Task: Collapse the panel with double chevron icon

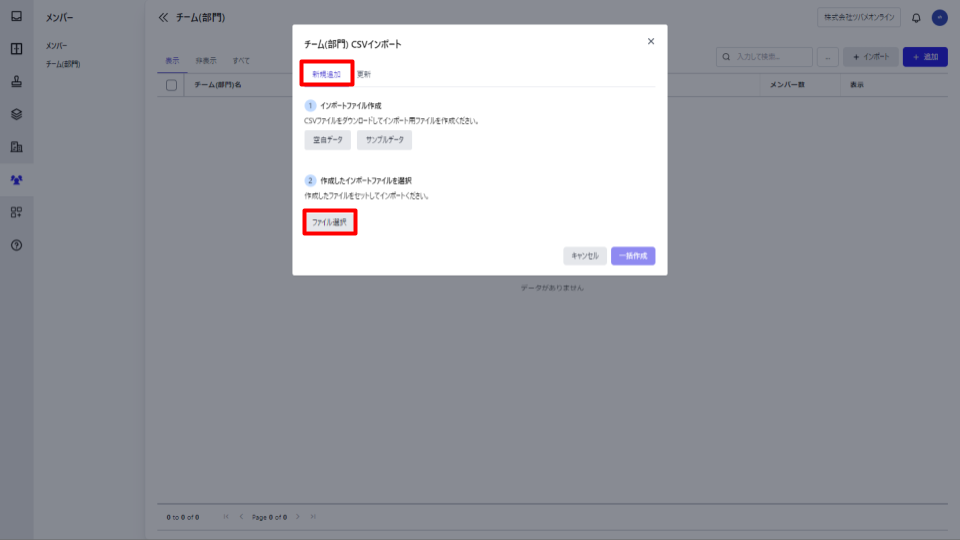Action: click(x=163, y=18)
